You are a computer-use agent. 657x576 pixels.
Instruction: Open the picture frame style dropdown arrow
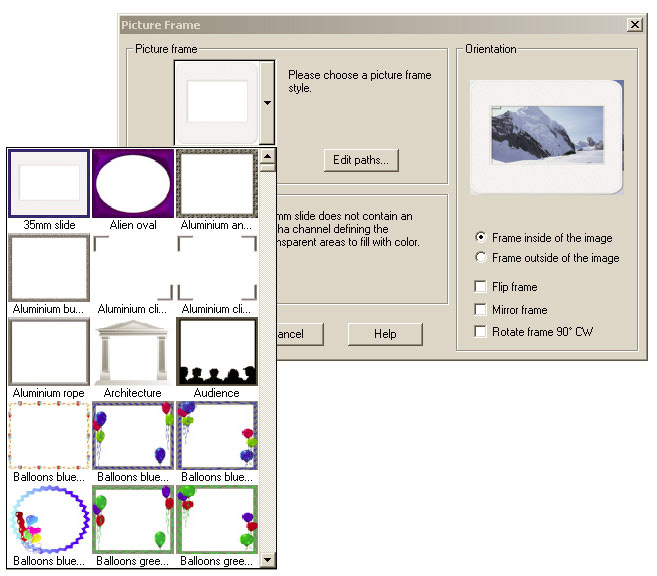pyautogui.click(x=267, y=102)
